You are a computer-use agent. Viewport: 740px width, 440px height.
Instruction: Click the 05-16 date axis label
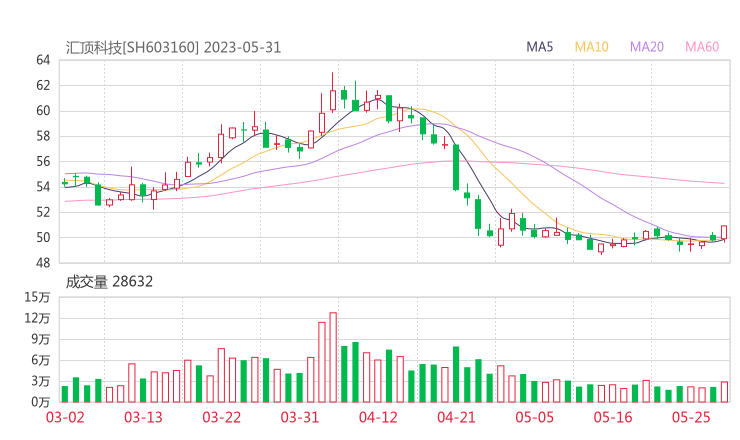click(612, 417)
